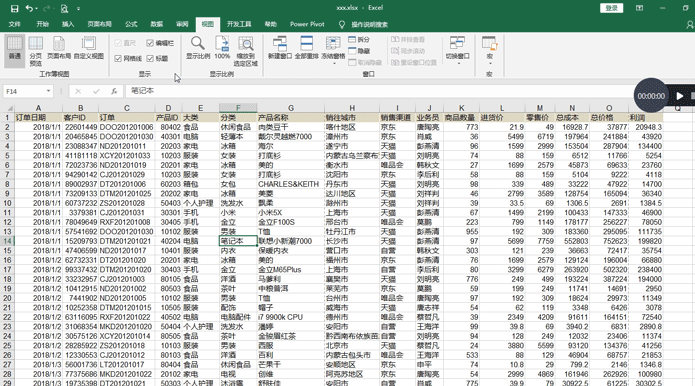This screenshot has height=386, width=695.
Task: Open the Undo history dropdown arrow
Action: pos(36,9)
